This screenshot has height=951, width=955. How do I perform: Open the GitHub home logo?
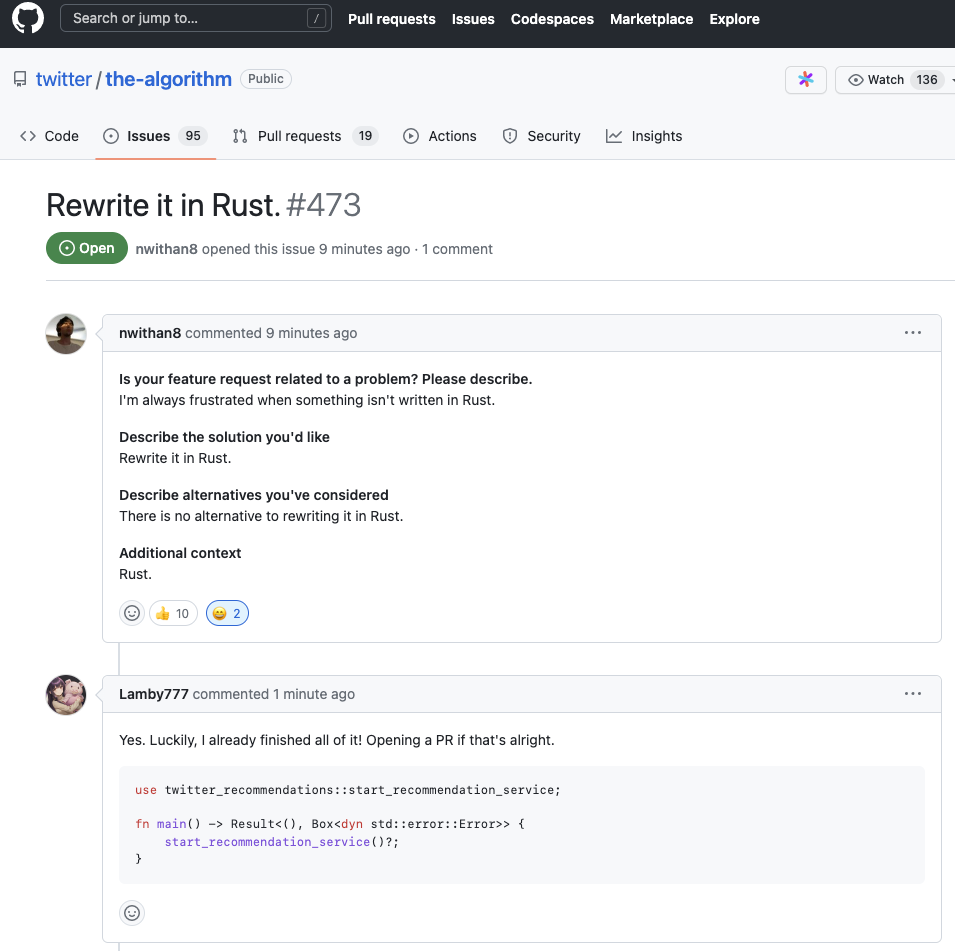click(x=28, y=18)
